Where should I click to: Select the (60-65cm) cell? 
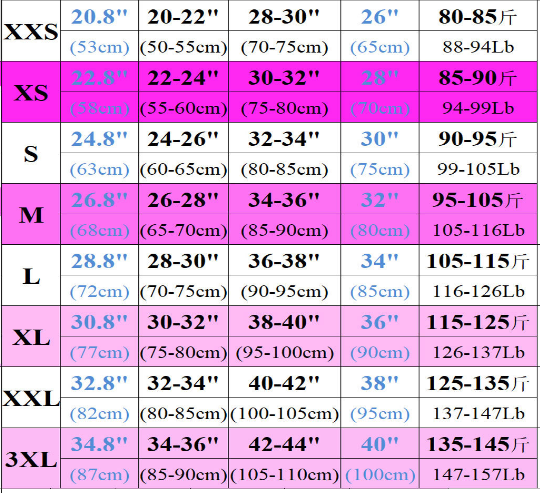click(x=183, y=169)
